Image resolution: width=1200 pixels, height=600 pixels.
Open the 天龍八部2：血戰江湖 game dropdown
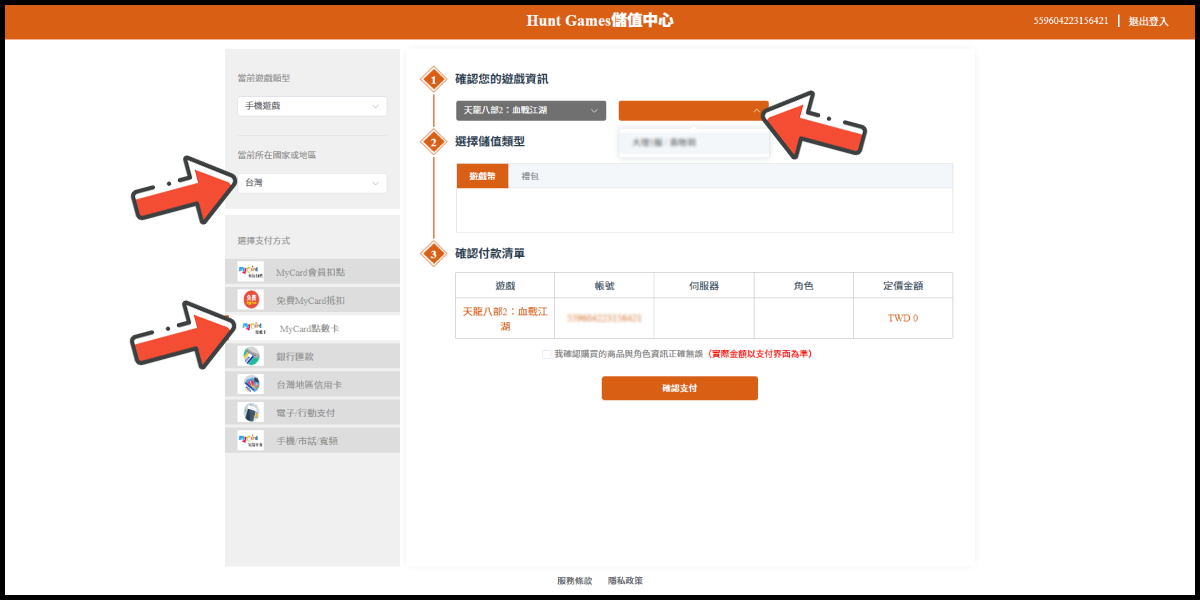(530, 111)
